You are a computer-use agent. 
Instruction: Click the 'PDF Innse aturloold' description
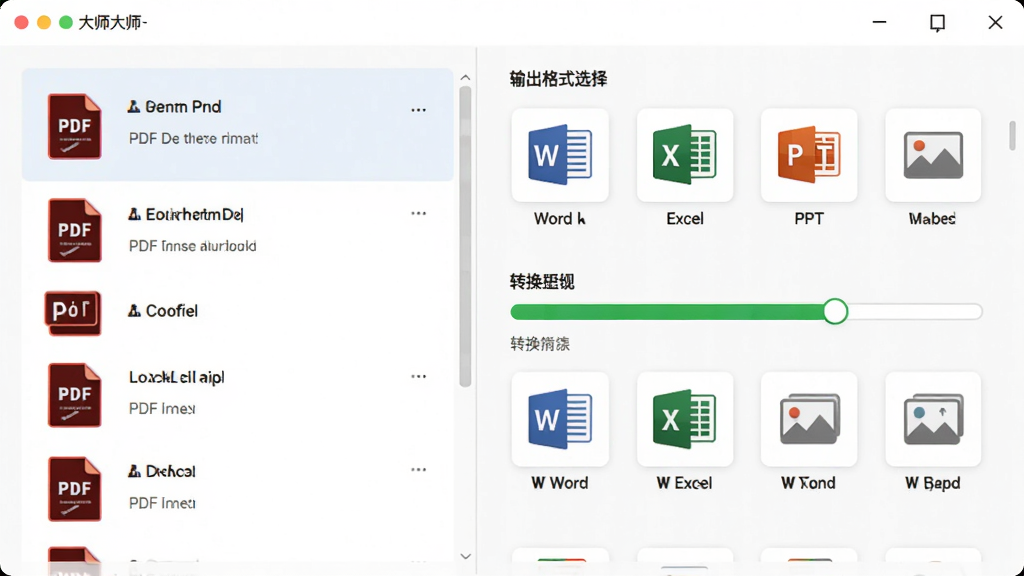click(193, 246)
